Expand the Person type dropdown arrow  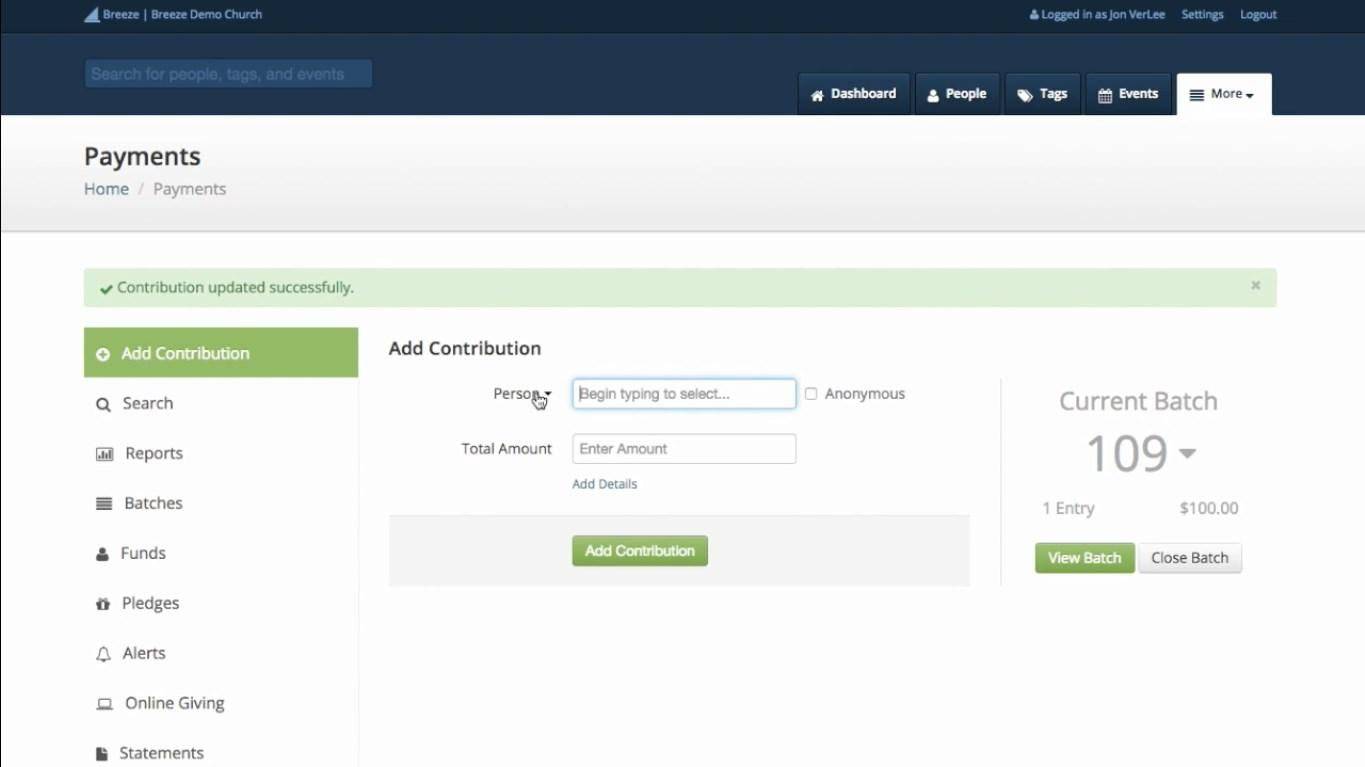coord(547,394)
